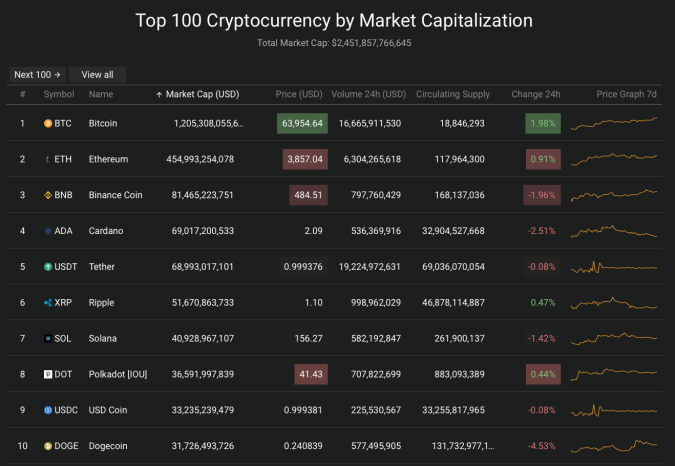Click Tether volume 19,224,972,631
Image resolution: width=675 pixels, height=466 pixels.
pyautogui.click(x=370, y=267)
